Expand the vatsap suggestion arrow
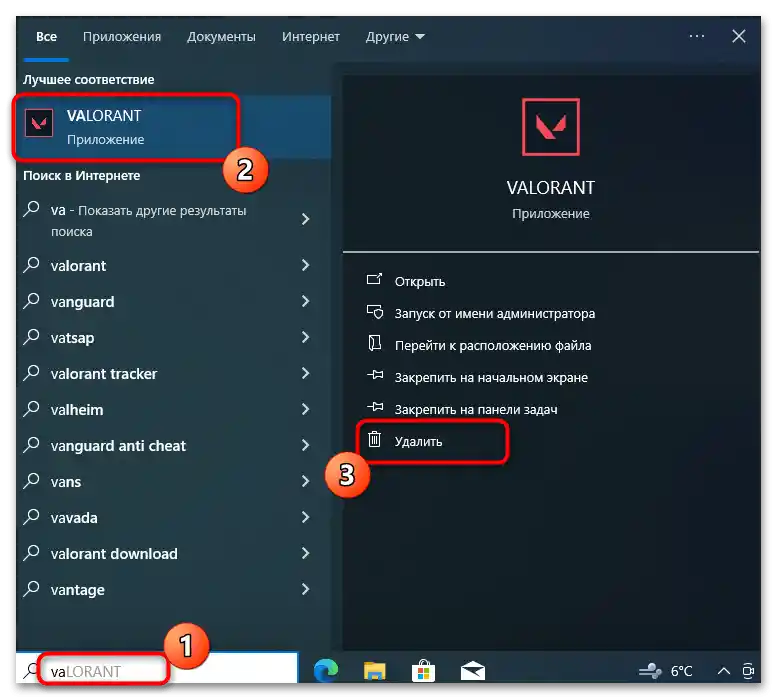 (x=306, y=337)
